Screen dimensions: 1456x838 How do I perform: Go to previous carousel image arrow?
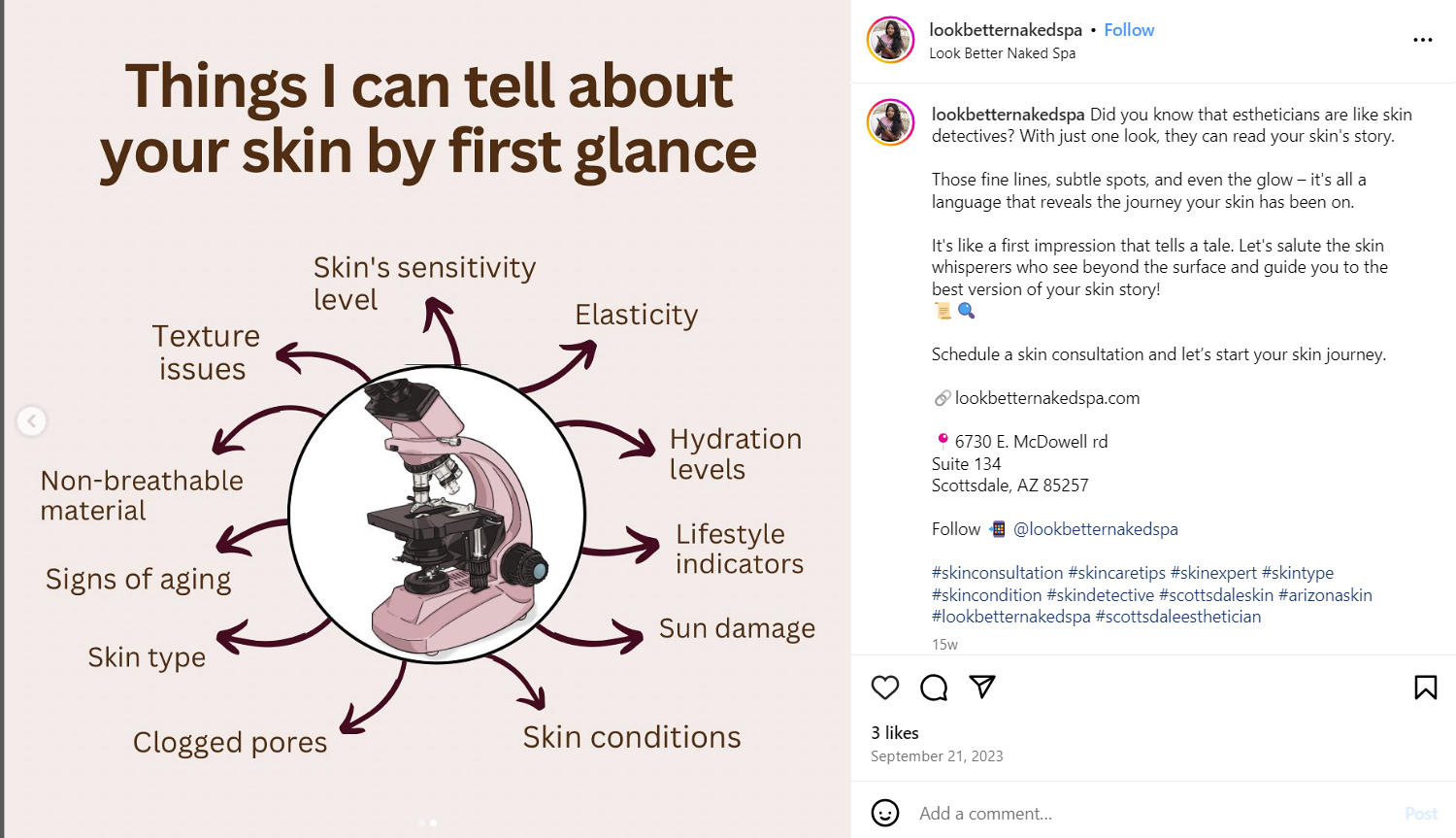[32, 420]
